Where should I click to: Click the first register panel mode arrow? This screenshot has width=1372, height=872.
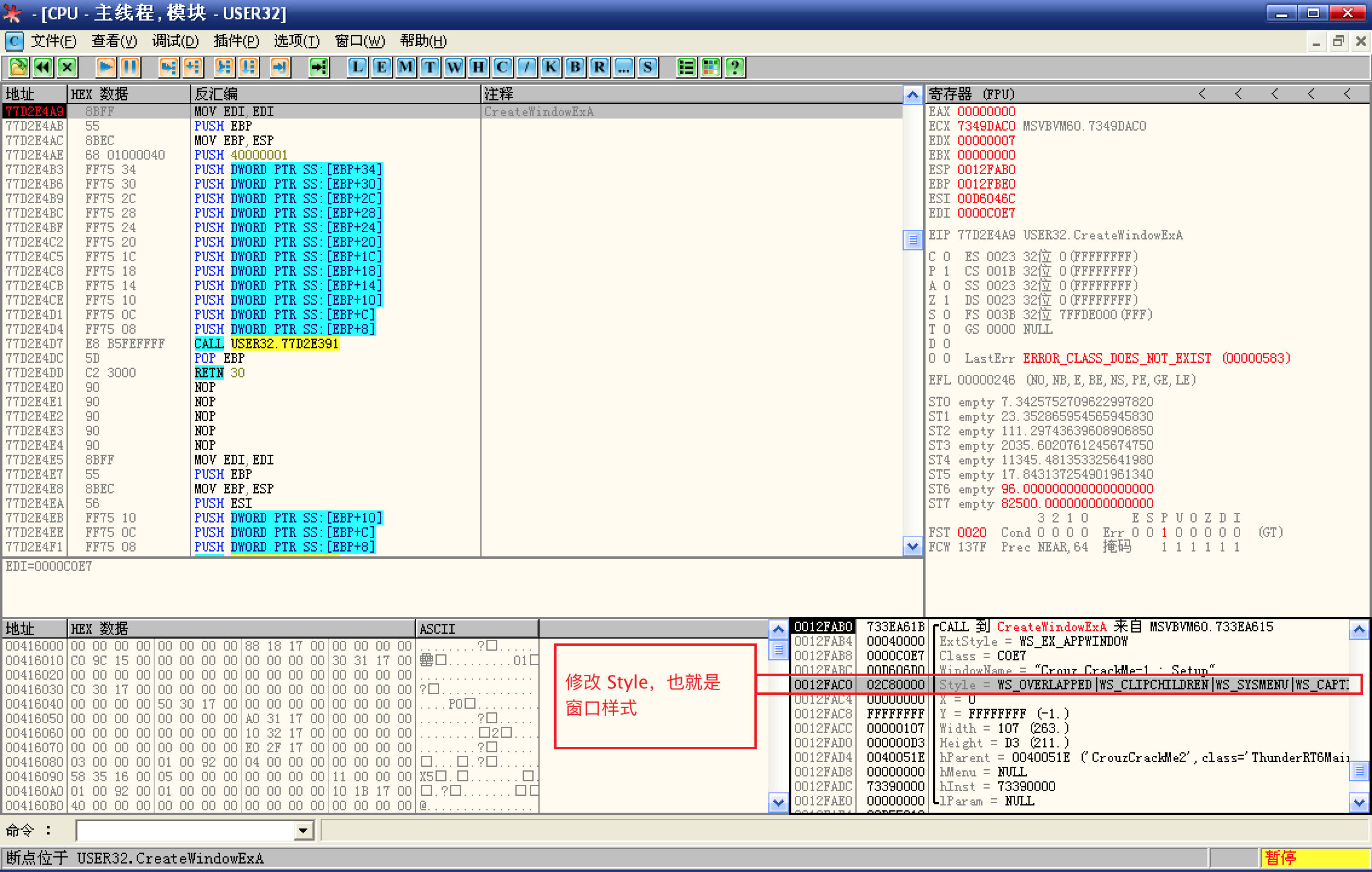pyautogui.click(x=1202, y=94)
